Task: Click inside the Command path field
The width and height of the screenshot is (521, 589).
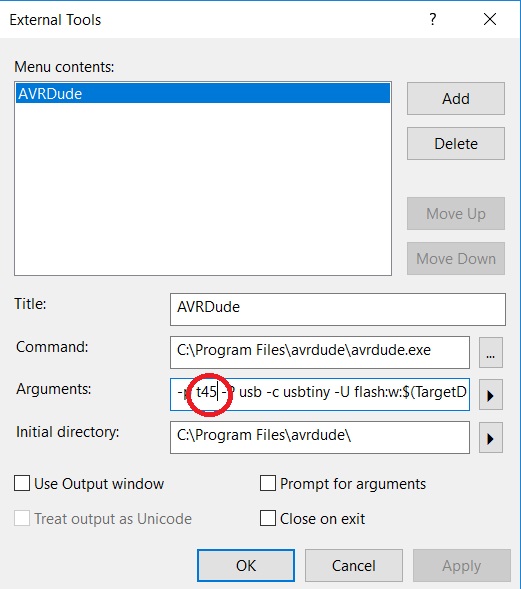Action: [x=320, y=352]
